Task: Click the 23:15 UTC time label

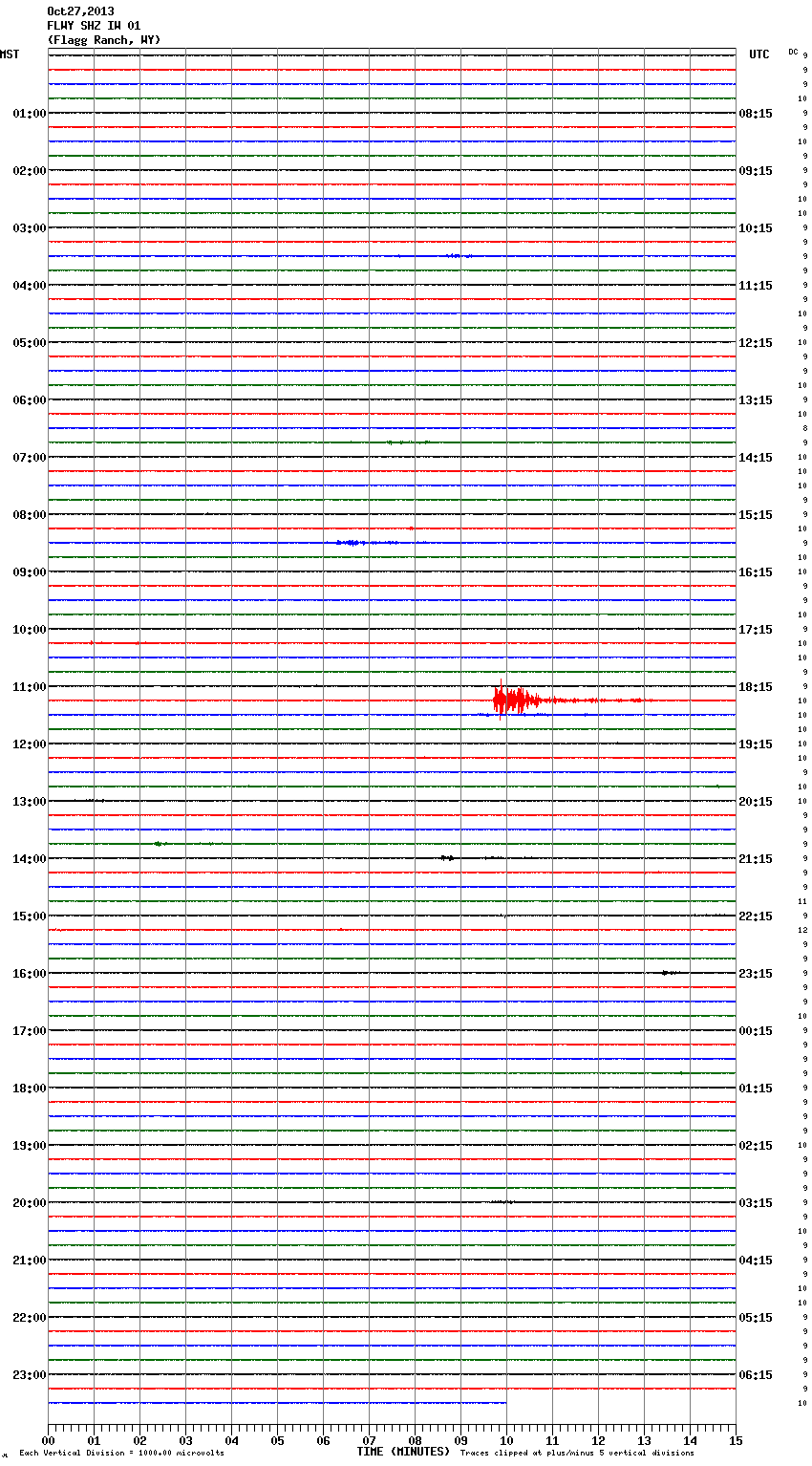Action: click(756, 974)
